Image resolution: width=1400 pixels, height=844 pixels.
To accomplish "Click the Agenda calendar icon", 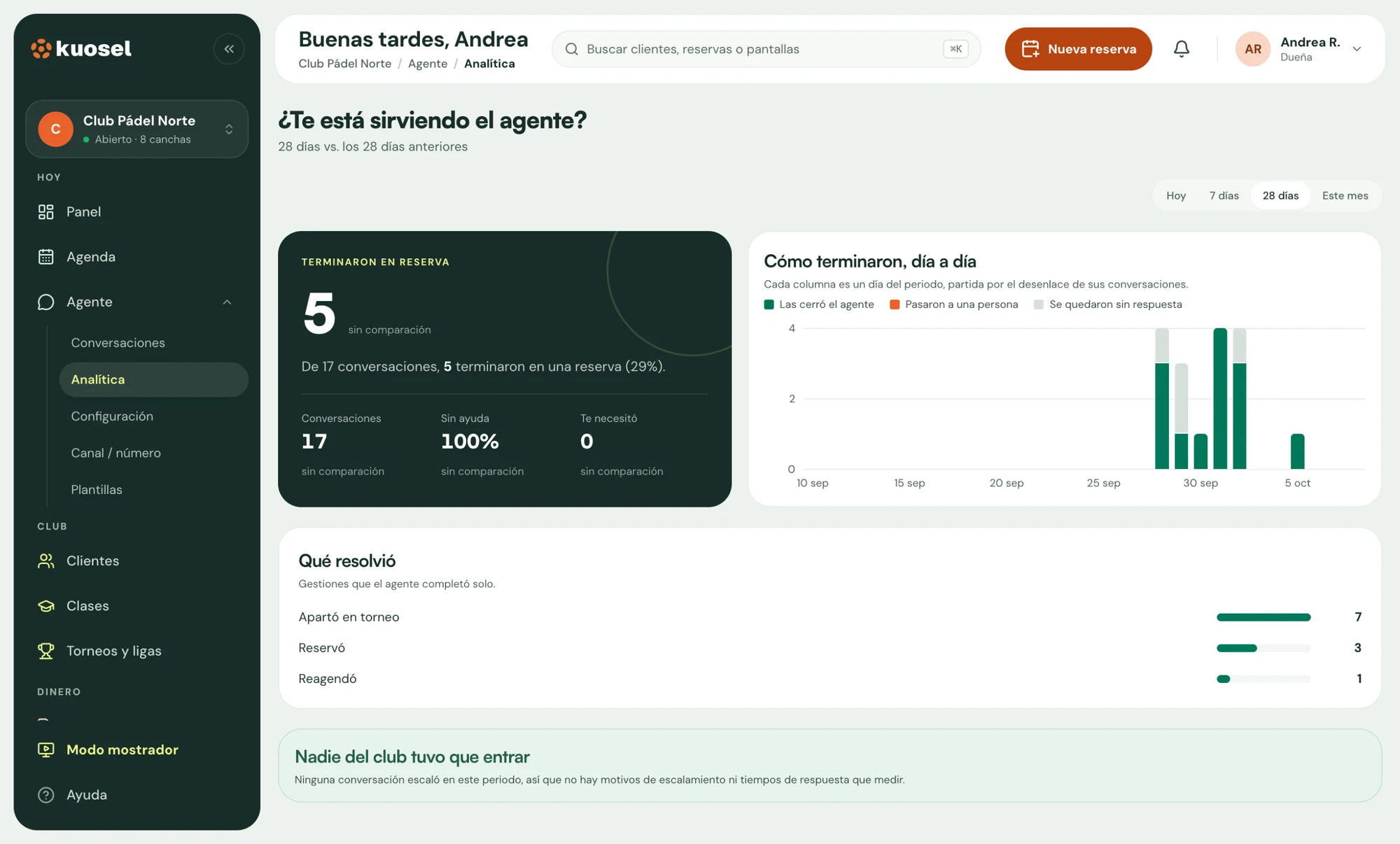I will (46, 257).
